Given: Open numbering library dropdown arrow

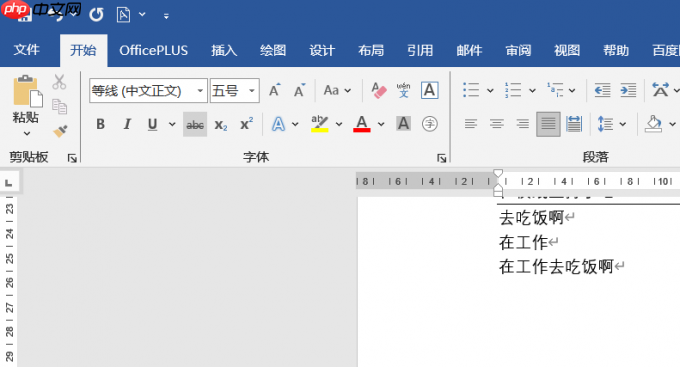Looking at the screenshot, I should [x=532, y=91].
